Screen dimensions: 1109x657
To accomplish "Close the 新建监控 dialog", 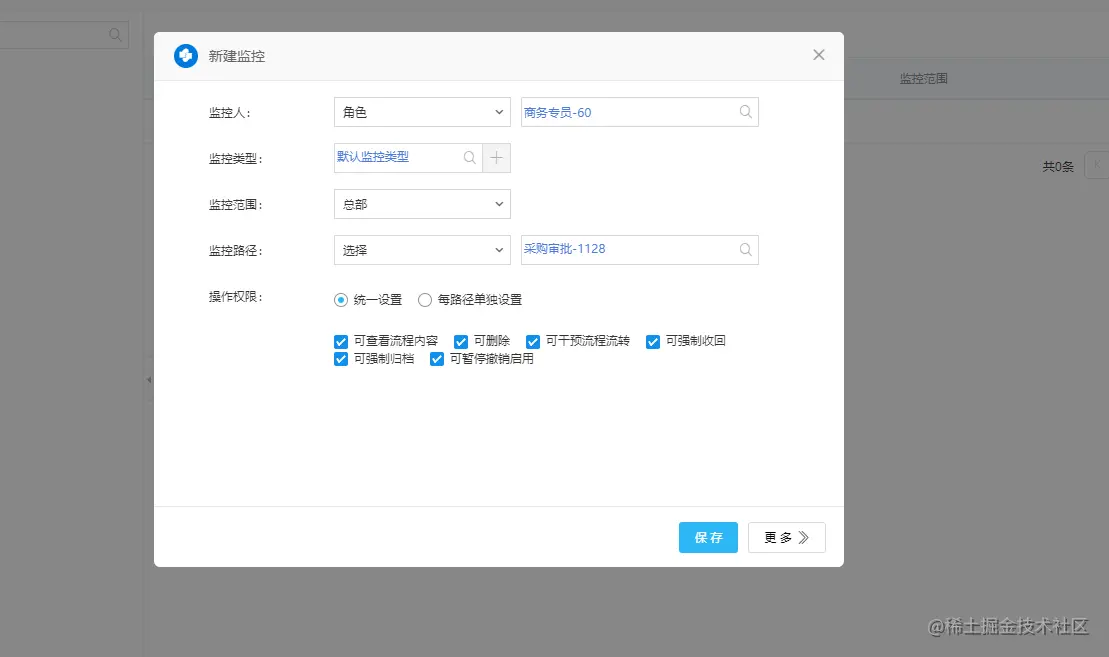I will [x=819, y=55].
